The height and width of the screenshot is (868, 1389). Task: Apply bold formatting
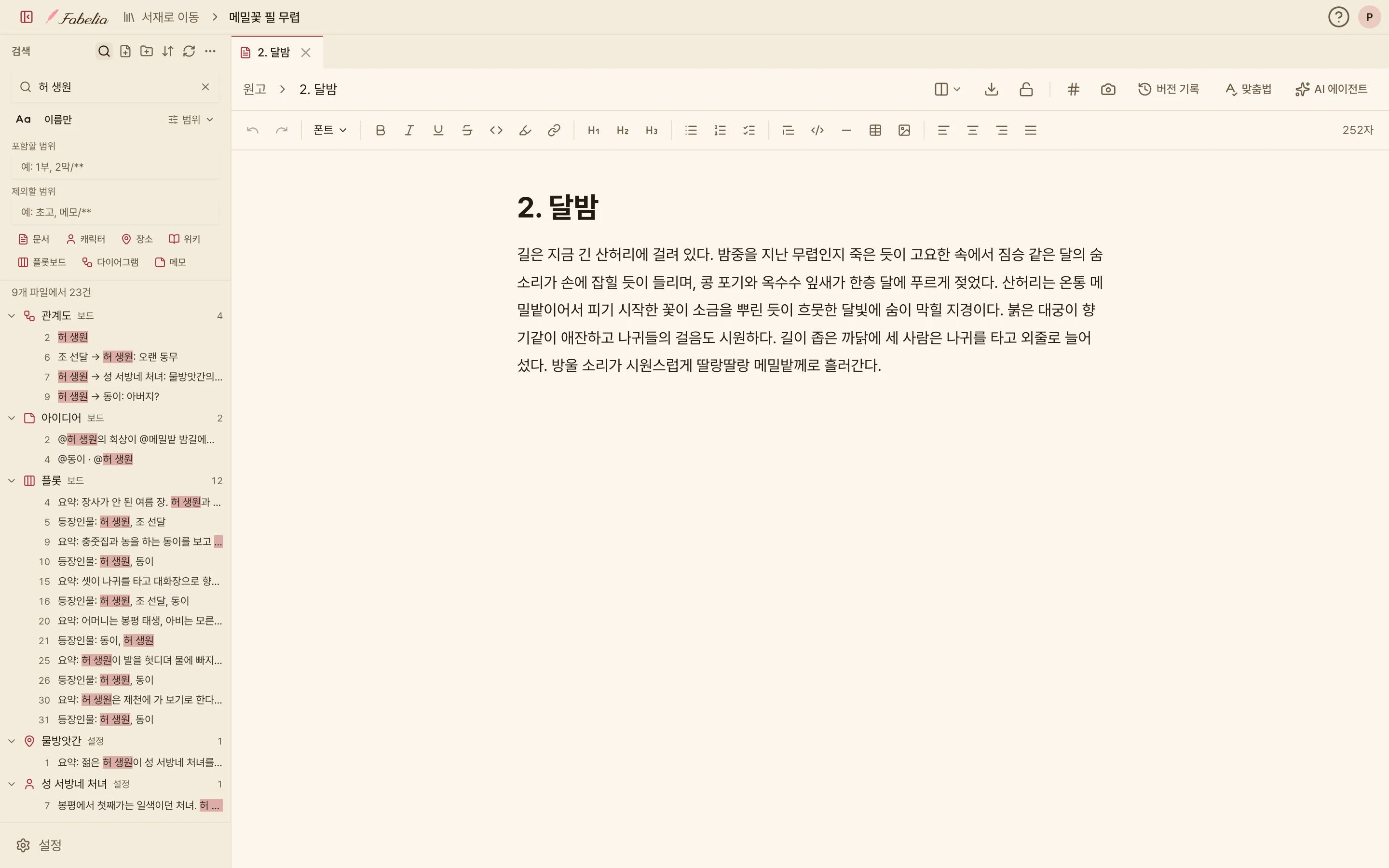tap(380, 130)
